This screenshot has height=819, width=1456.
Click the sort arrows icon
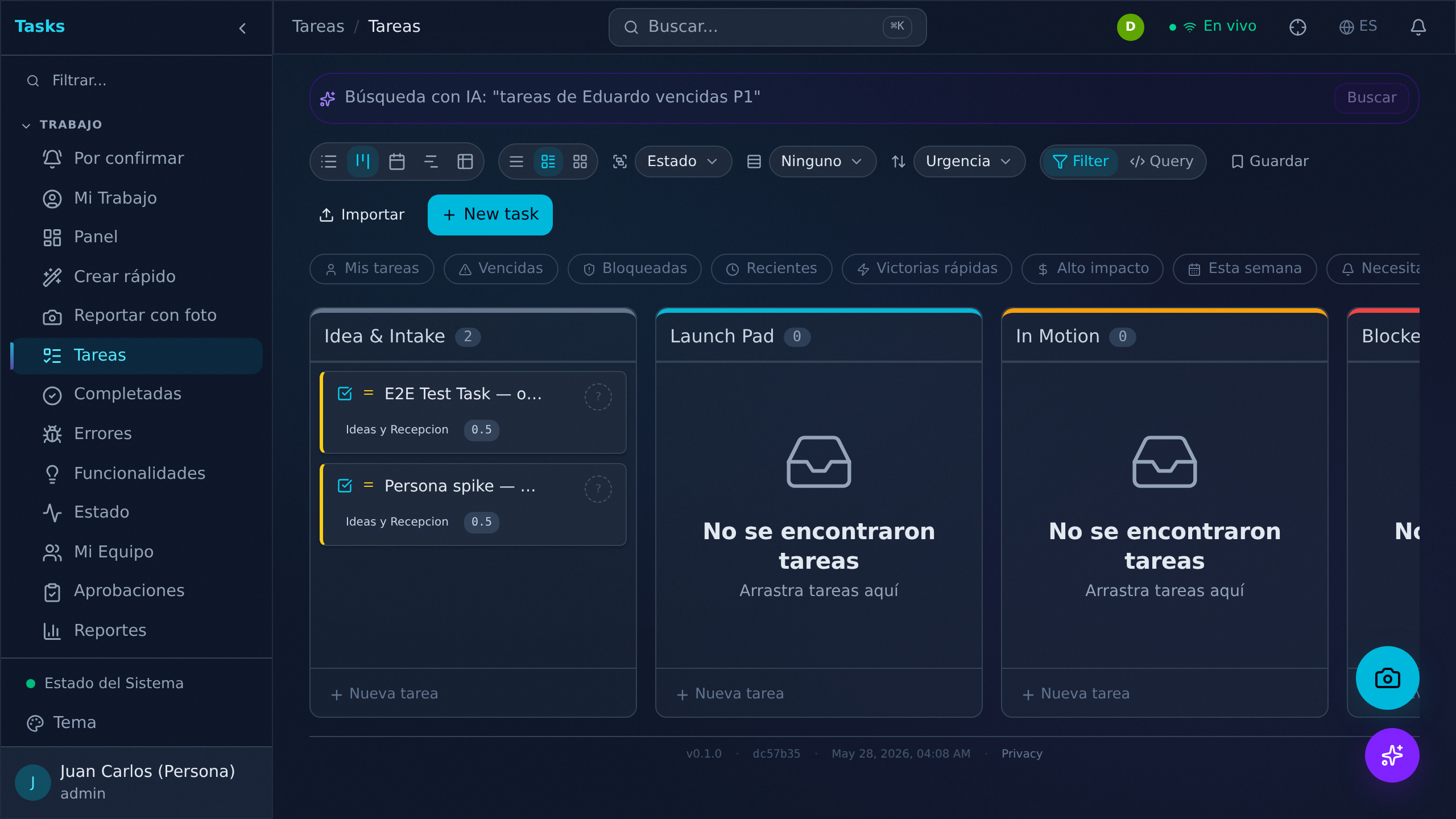[x=899, y=162]
